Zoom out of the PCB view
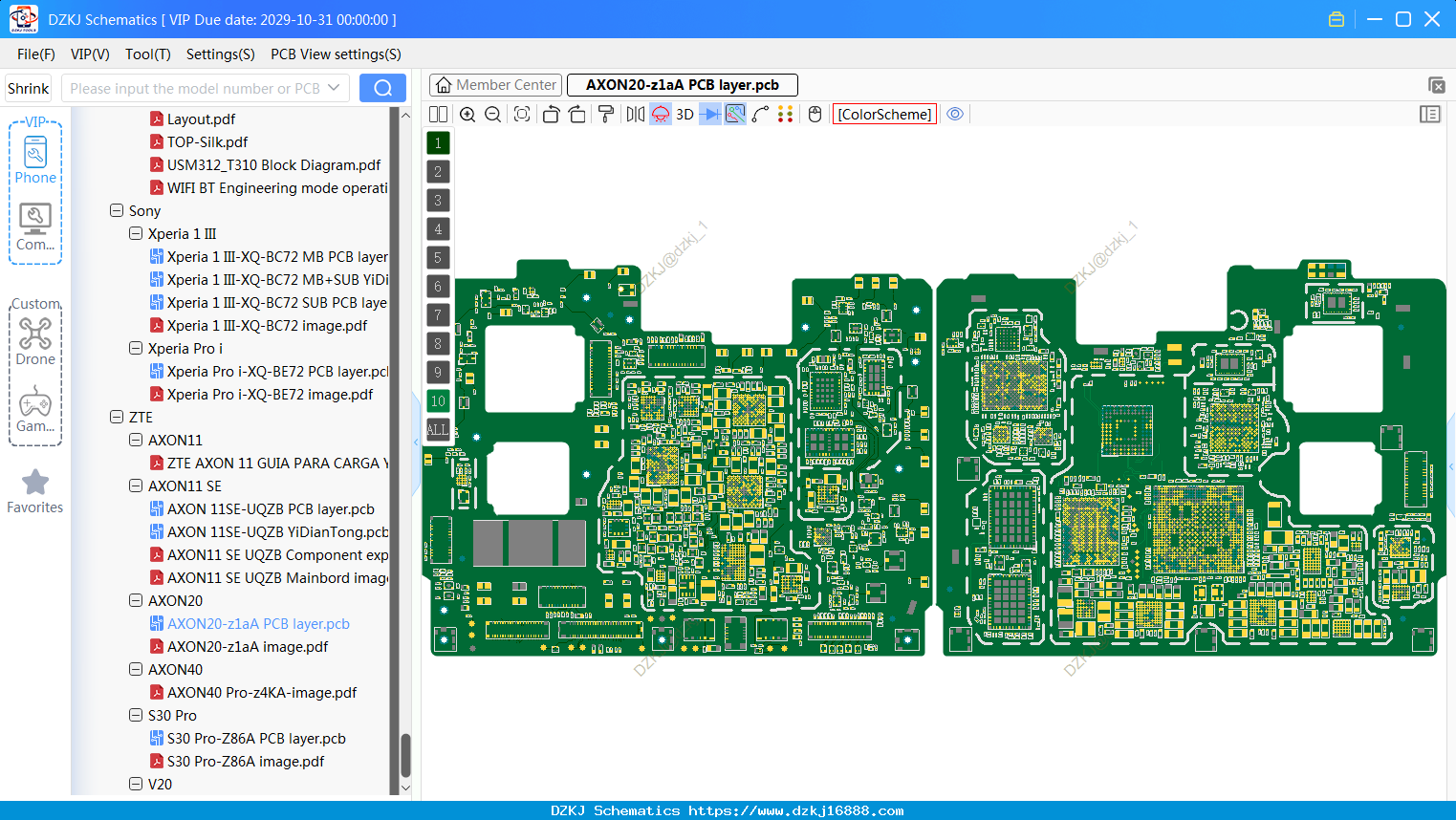The width and height of the screenshot is (1456, 820). point(493,114)
